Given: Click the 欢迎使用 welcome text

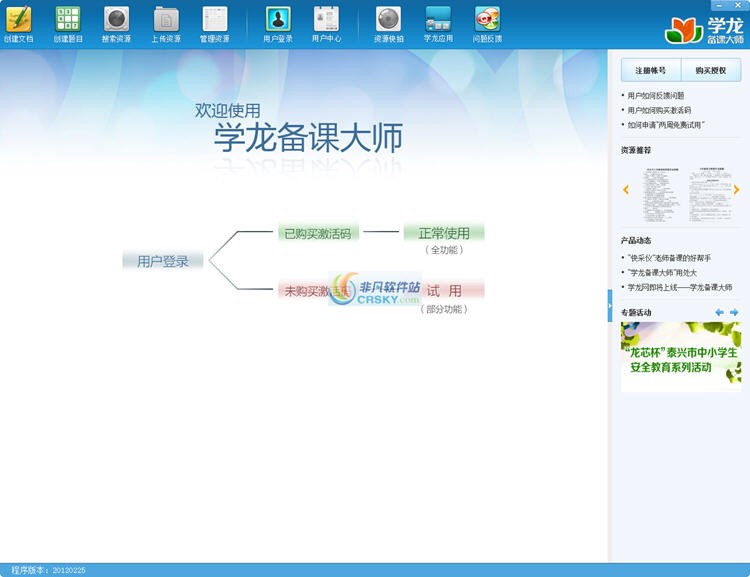Looking at the screenshot, I should pyautogui.click(x=228, y=111).
